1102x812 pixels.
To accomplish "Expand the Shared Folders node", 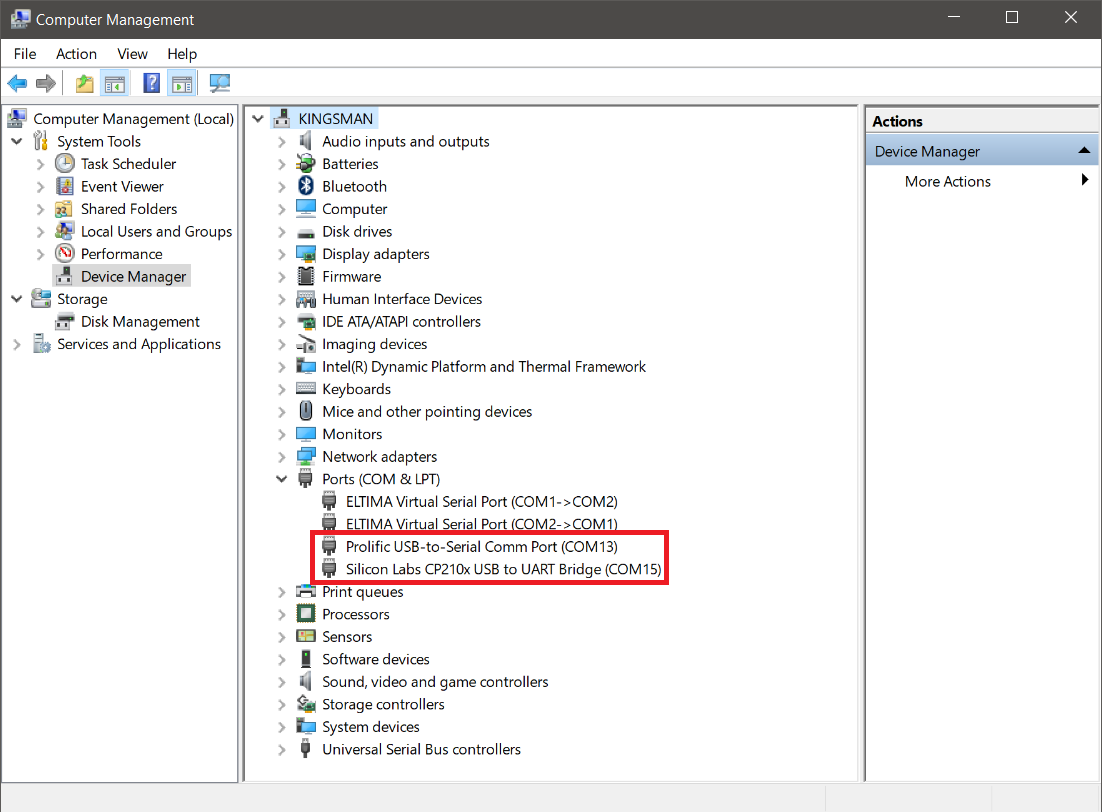I will tap(41, 209).
